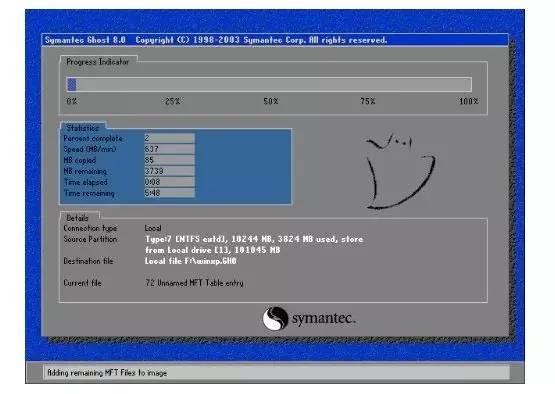Click the 'Connection type' label
Image resolution: width=555 pixels, height=394 pixels.
90,228
